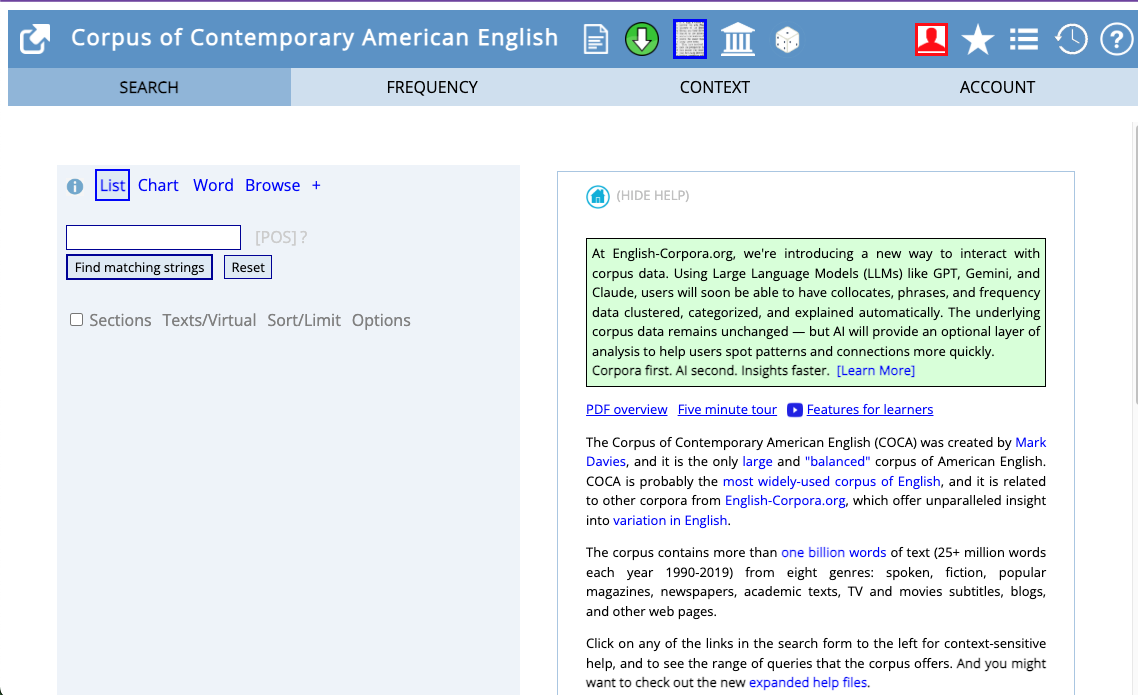Enable the Sections checkbox

(76, 320)
